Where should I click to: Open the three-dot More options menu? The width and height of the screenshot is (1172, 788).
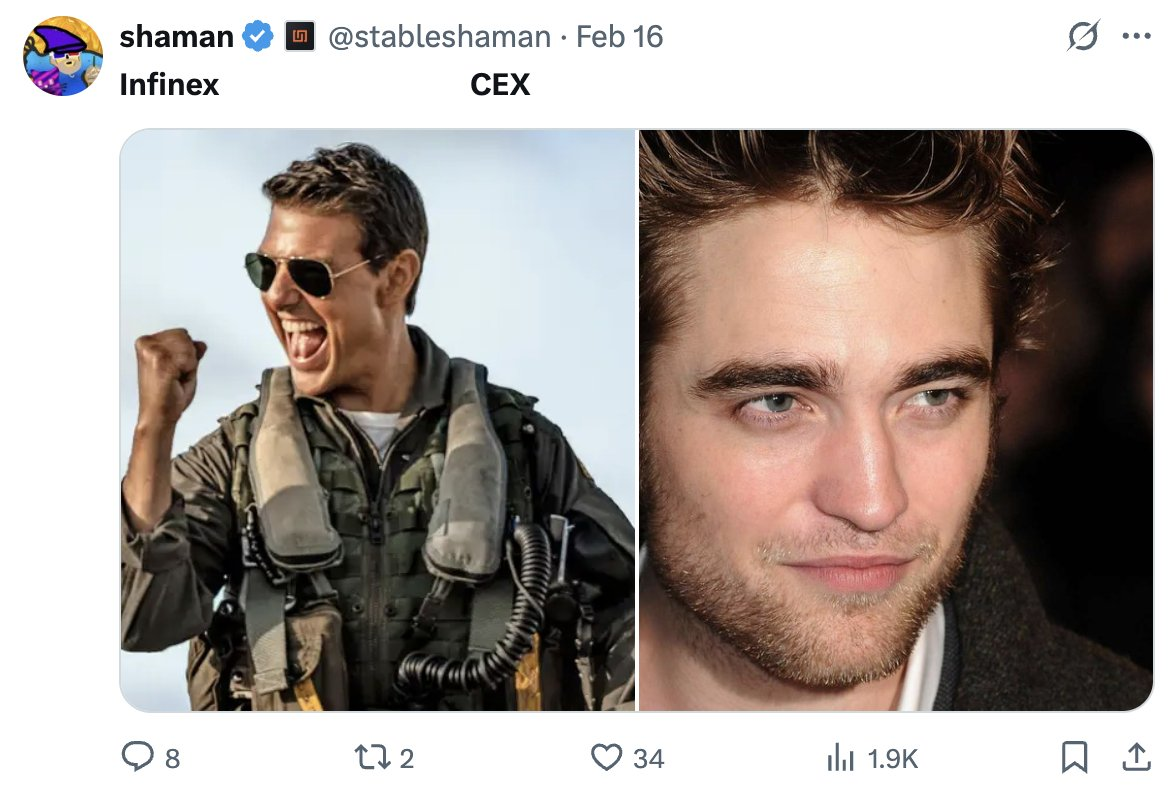click(x=1137, y=37)
